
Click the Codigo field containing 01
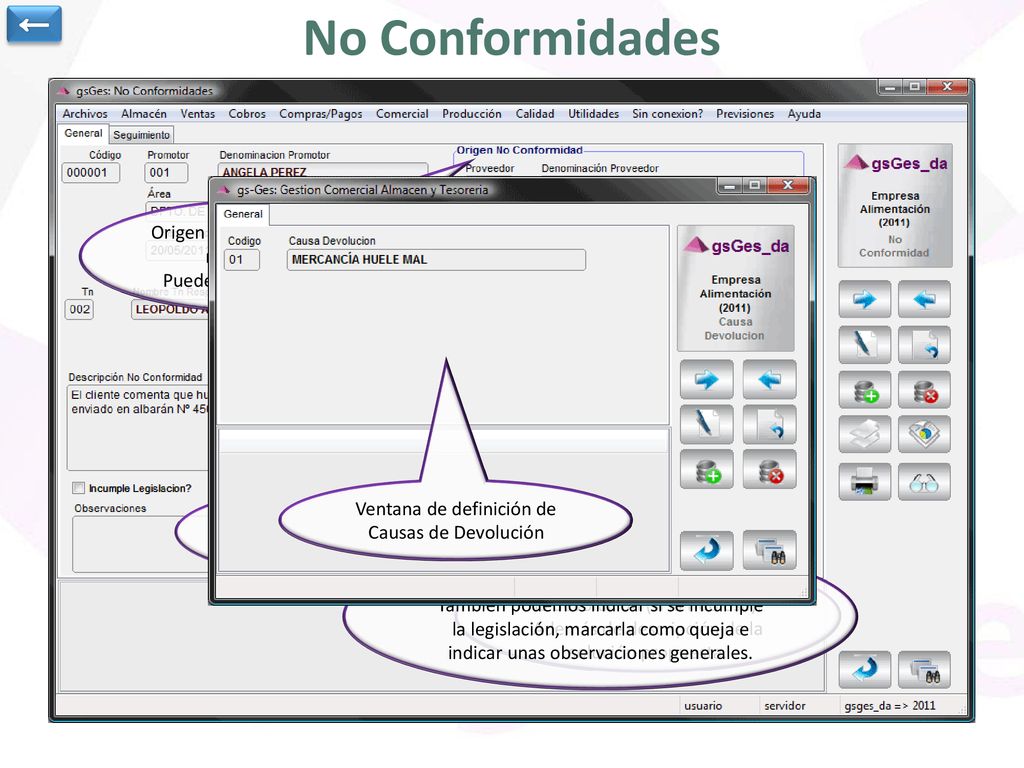(242, 259)
